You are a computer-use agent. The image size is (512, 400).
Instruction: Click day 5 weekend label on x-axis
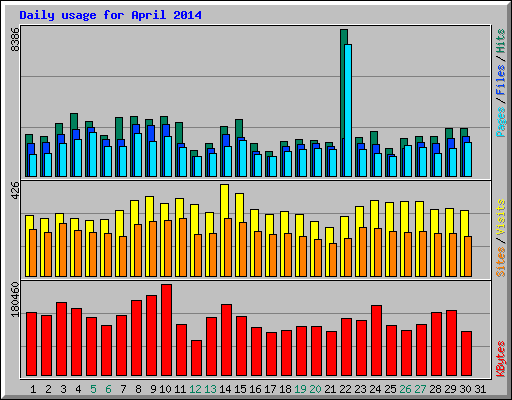(x=93, y=389)
